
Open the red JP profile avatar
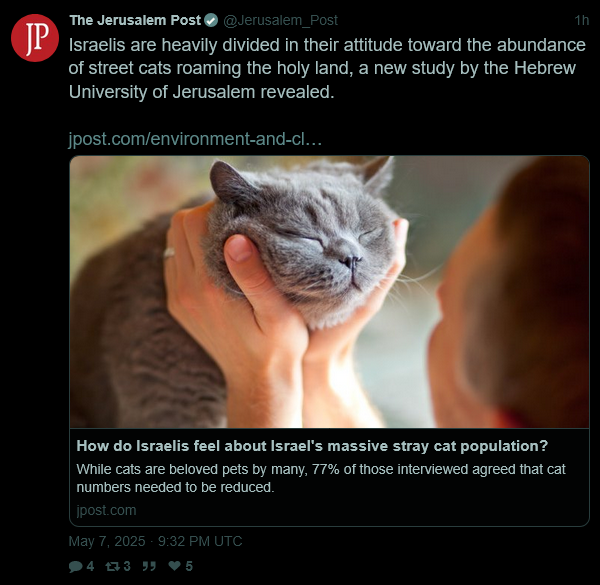coord(35,38)
